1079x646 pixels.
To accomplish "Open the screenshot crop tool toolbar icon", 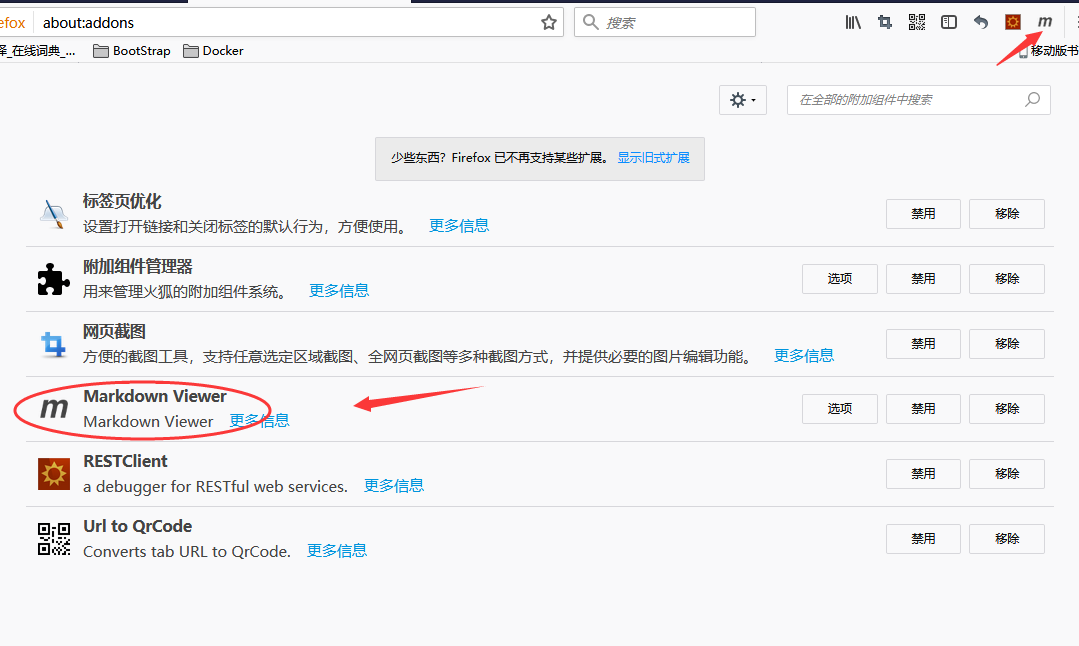I will (x=884, y=21).
